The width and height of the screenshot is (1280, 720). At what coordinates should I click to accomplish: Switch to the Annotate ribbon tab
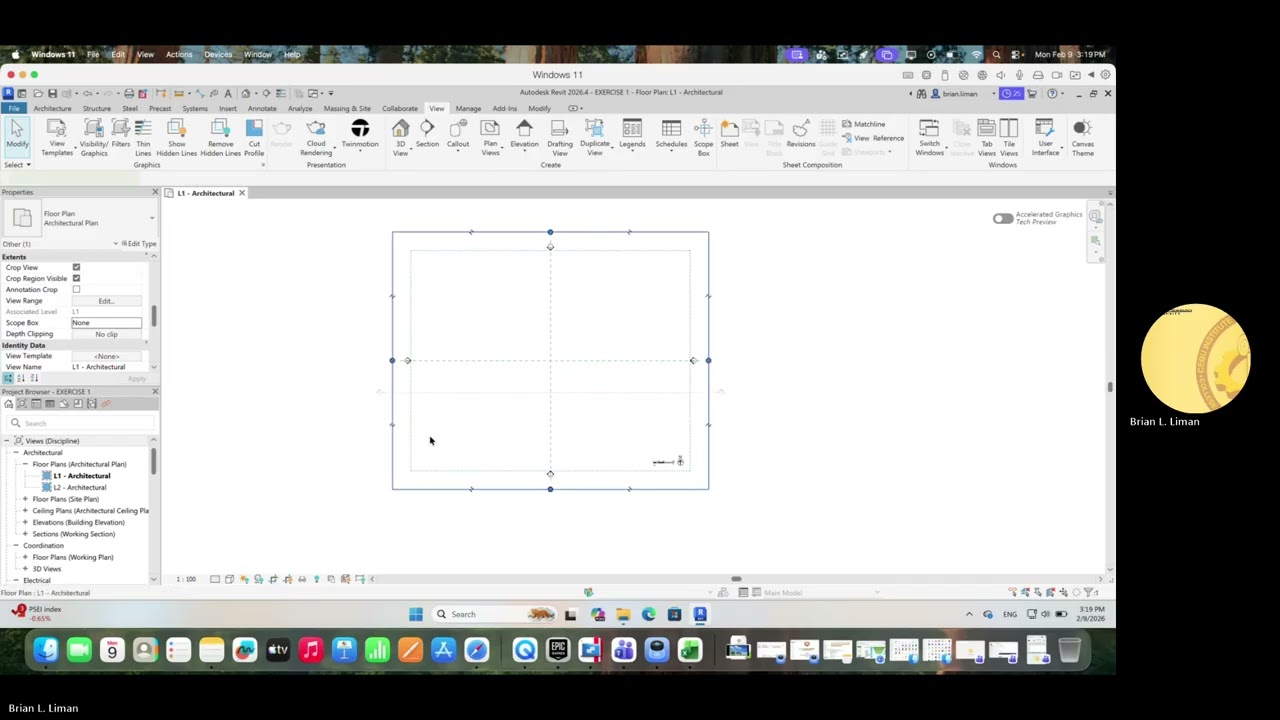click(x=262, y=108)
